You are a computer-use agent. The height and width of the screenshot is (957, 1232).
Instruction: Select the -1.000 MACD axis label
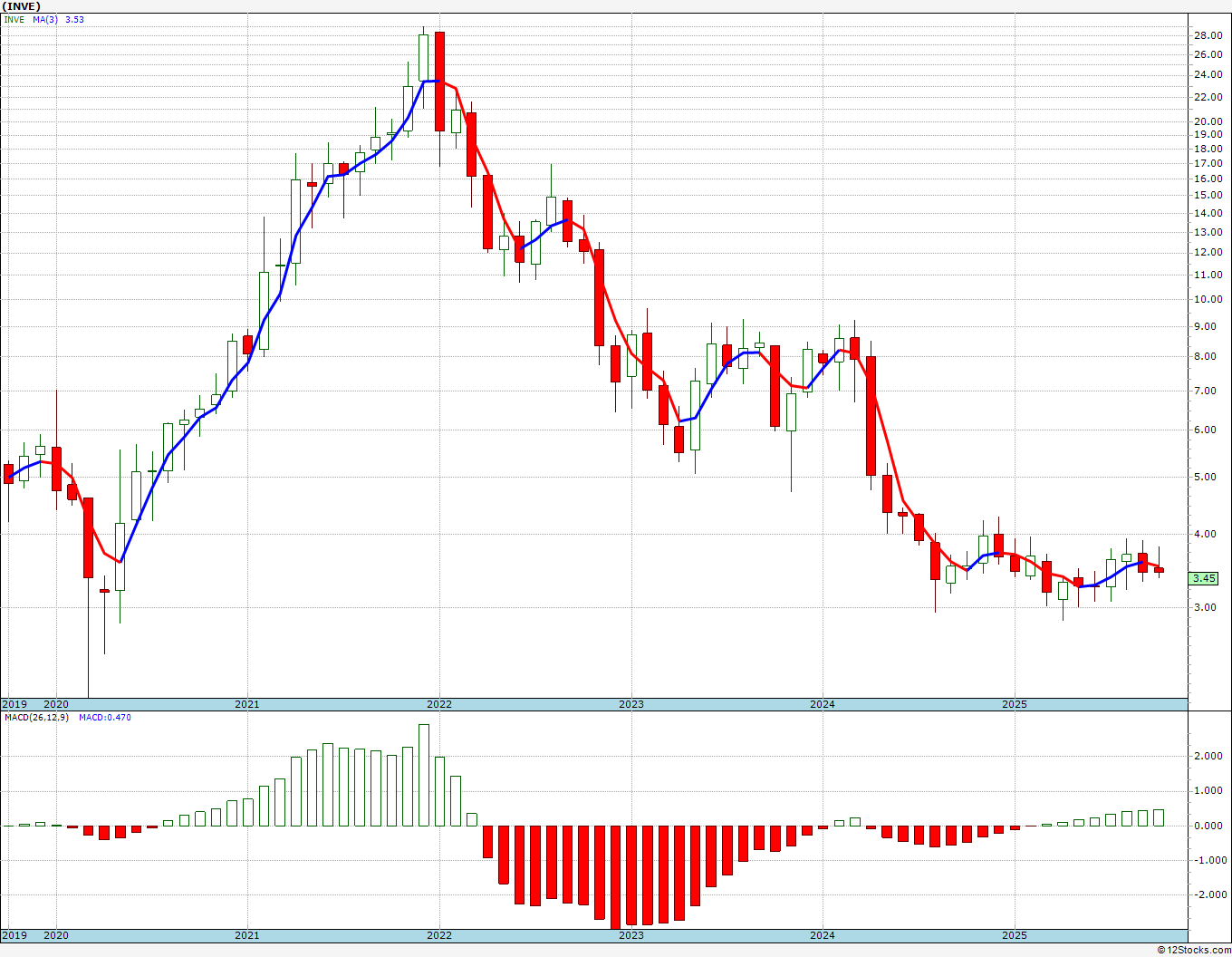tap(1208, 860)
